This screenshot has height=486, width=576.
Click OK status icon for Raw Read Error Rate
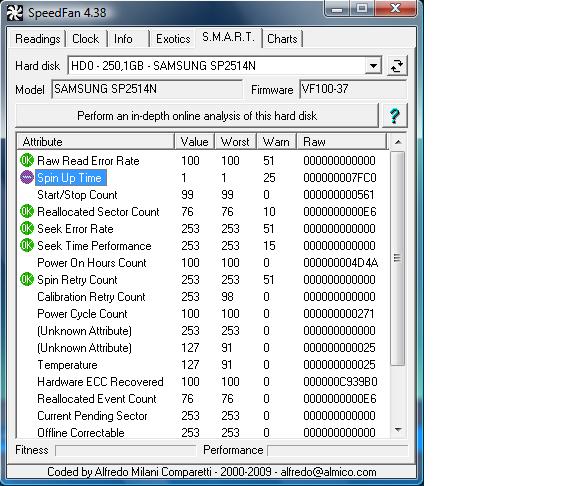26,161
